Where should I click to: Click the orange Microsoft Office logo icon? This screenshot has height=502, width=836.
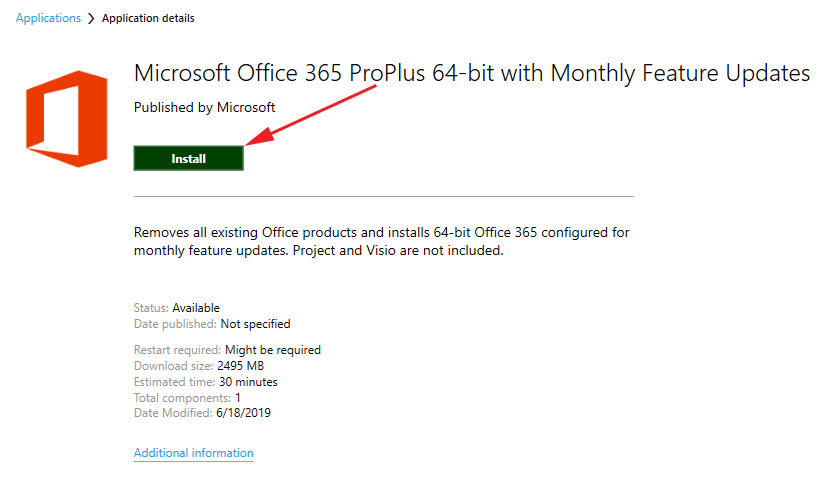click(x=67, y=119)
